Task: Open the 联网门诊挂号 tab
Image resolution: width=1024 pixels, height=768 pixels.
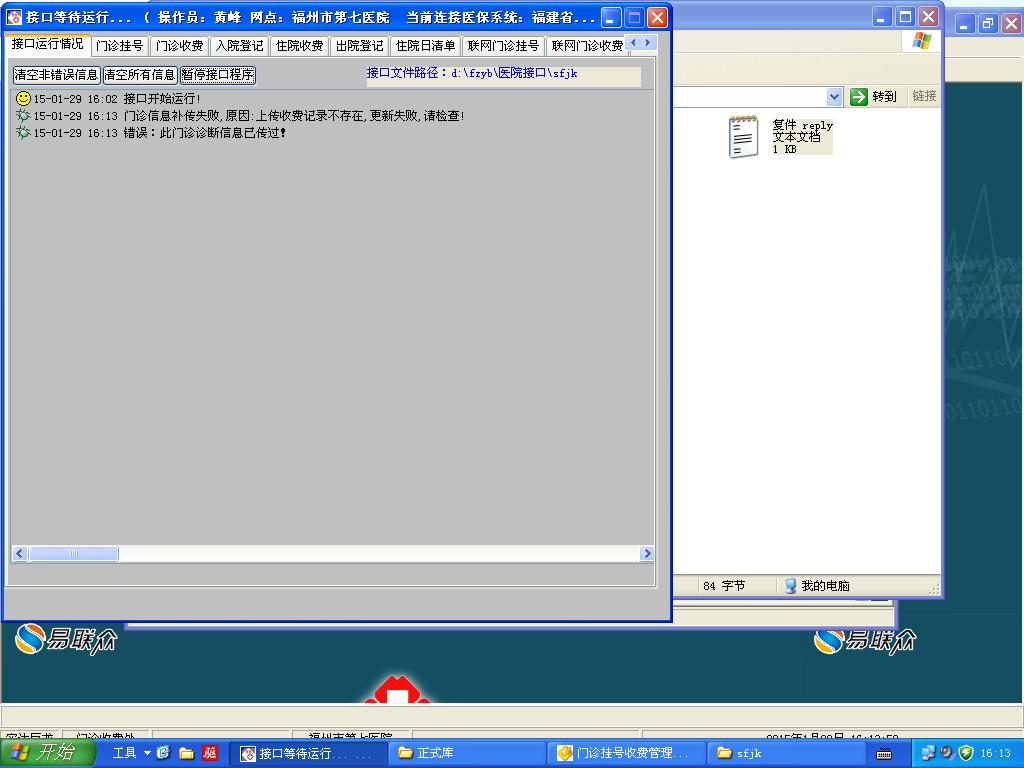Action: 504,46
